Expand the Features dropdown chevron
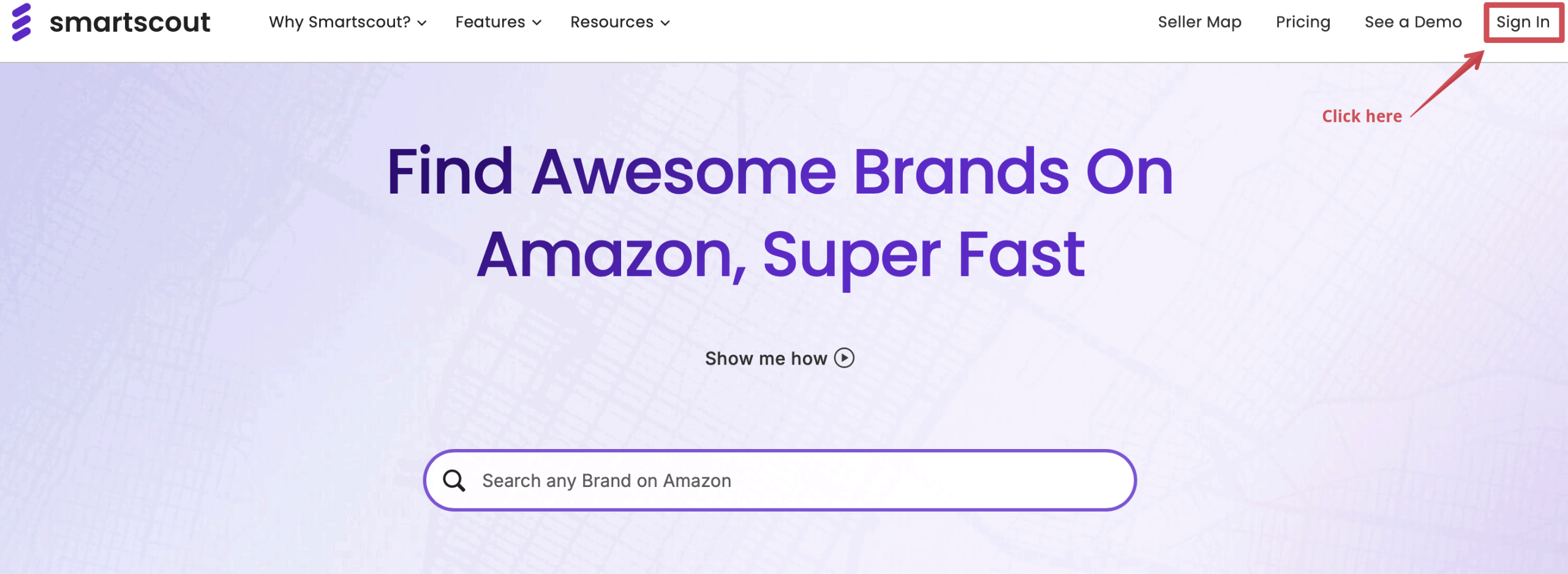This screenshot has width=1568, height=574. coord(537,23)
